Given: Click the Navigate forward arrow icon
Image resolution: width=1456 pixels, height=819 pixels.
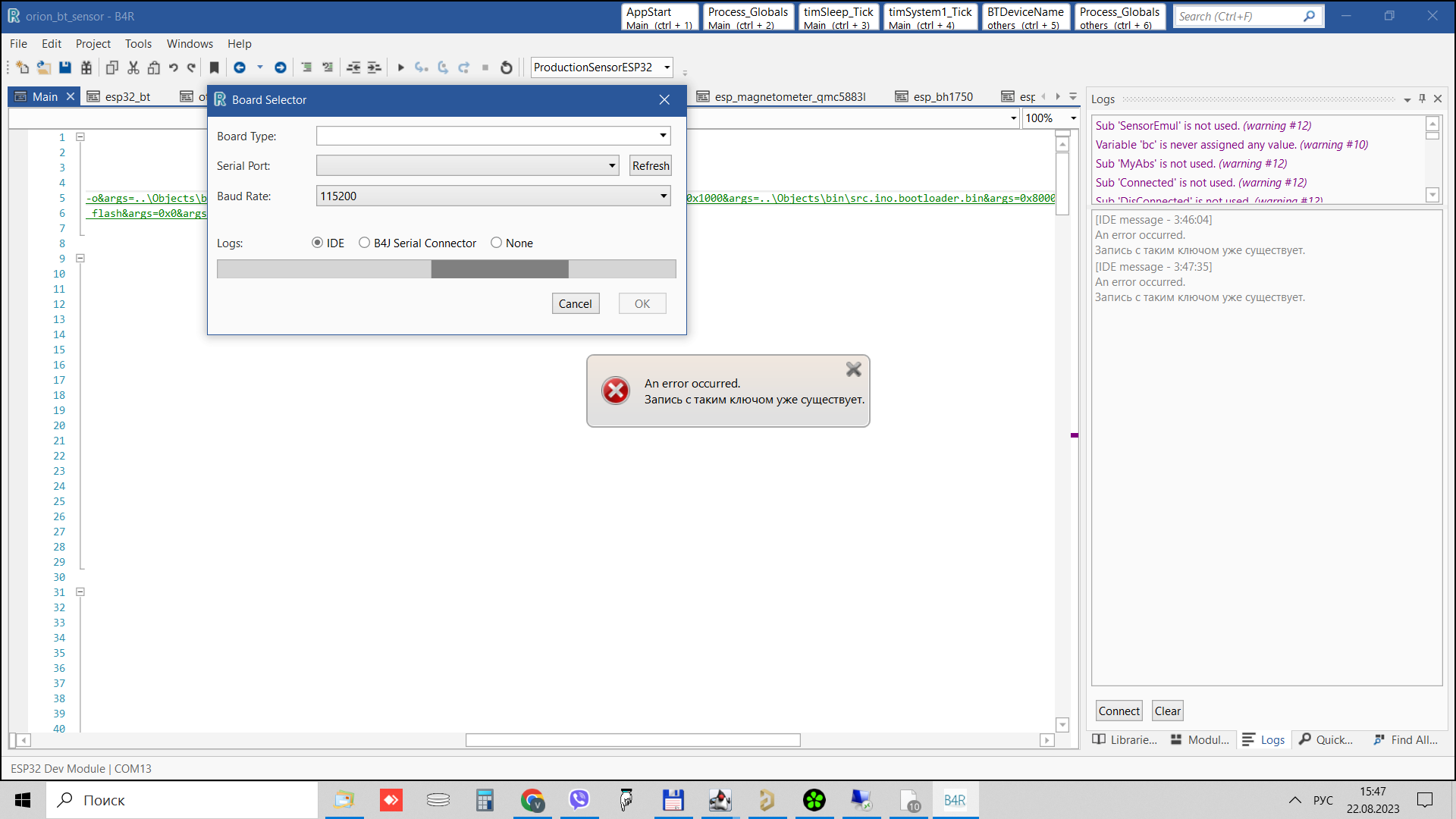Looking at the screenshot, I should click(281, 67).
